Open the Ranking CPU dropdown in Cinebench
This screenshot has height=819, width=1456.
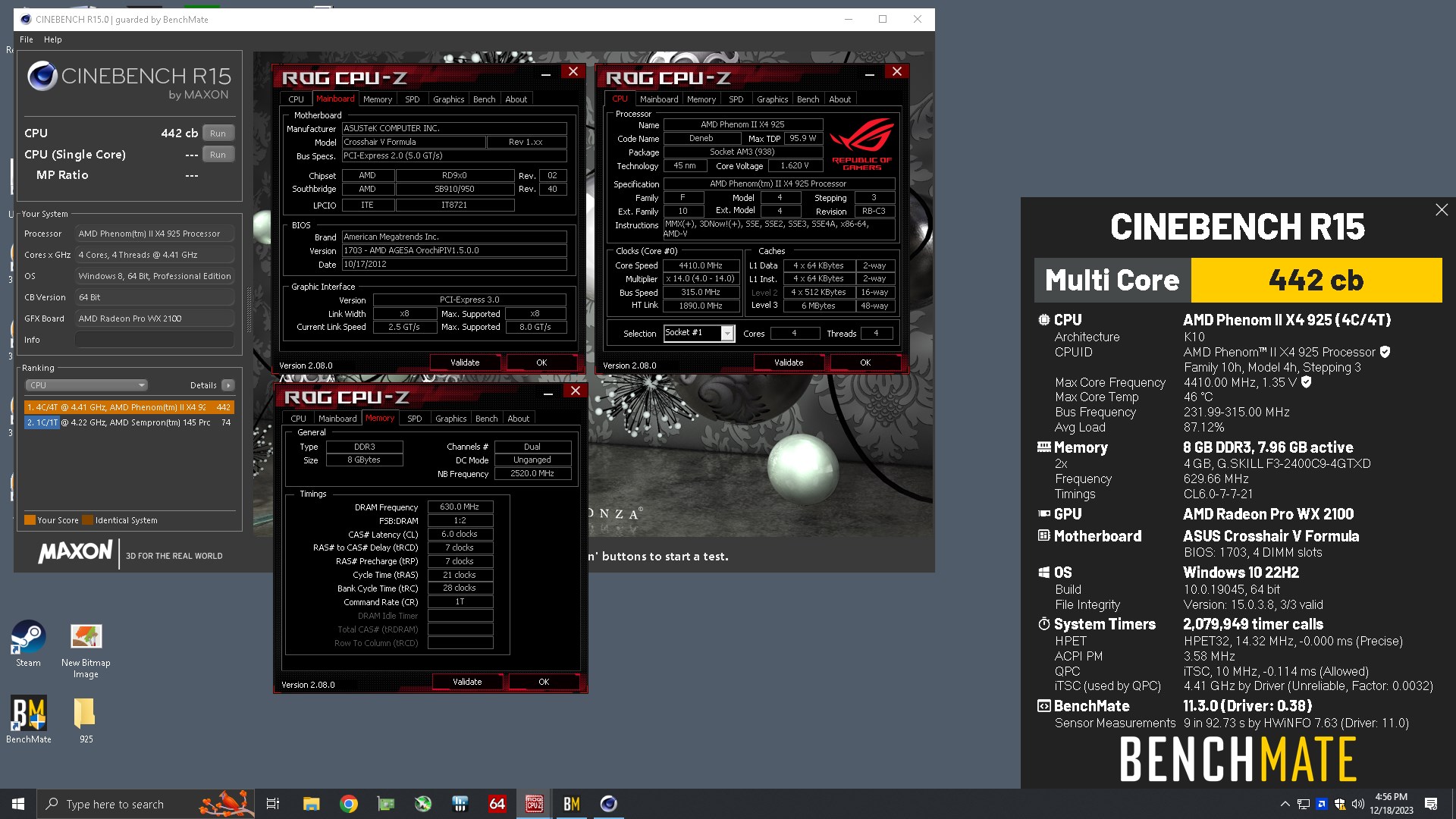pos(86,385)
